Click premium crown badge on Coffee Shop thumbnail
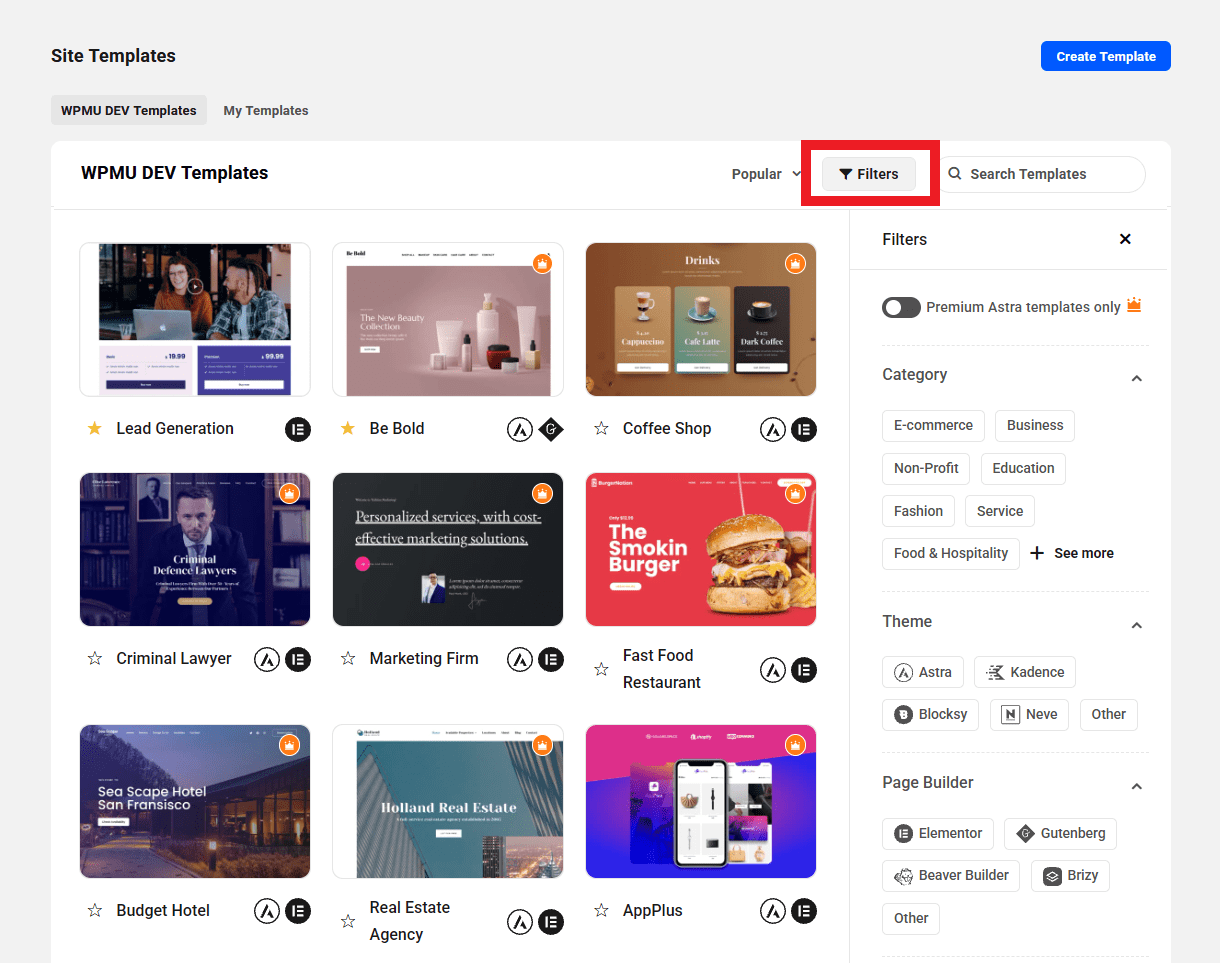 pyautogui.click(x=795, y=264)
